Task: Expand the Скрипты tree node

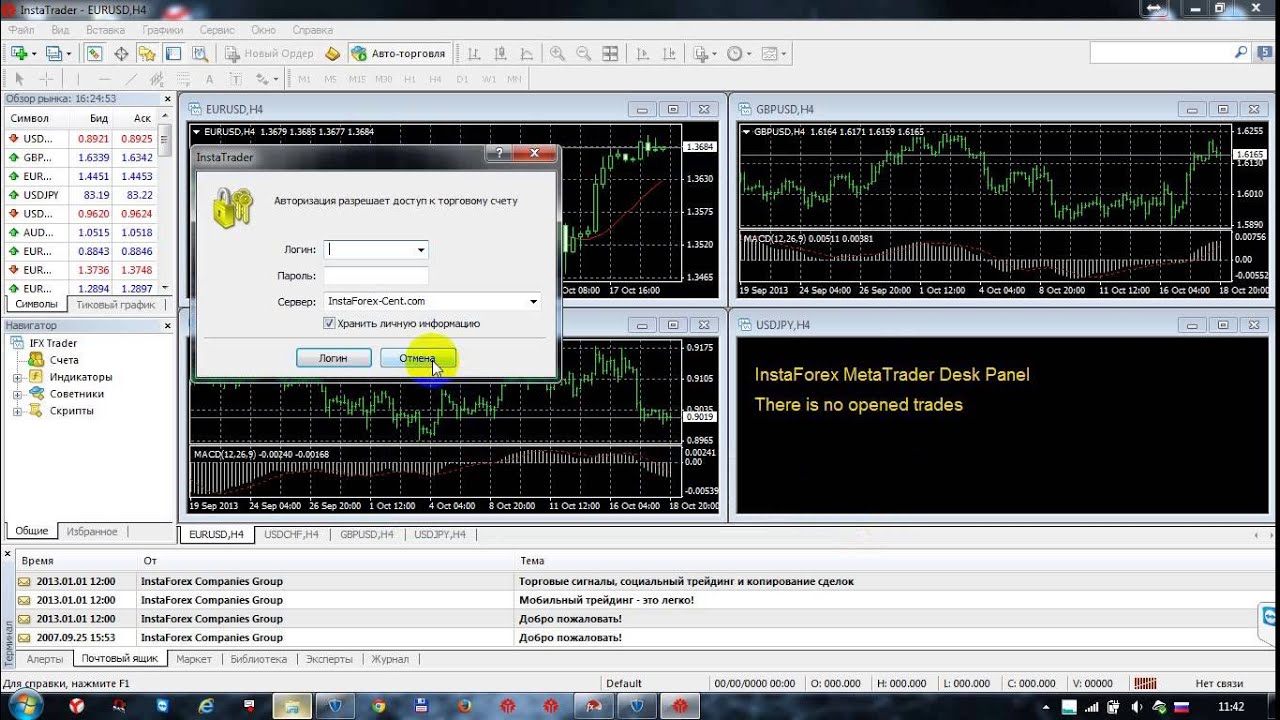Action: pos(17,411)
